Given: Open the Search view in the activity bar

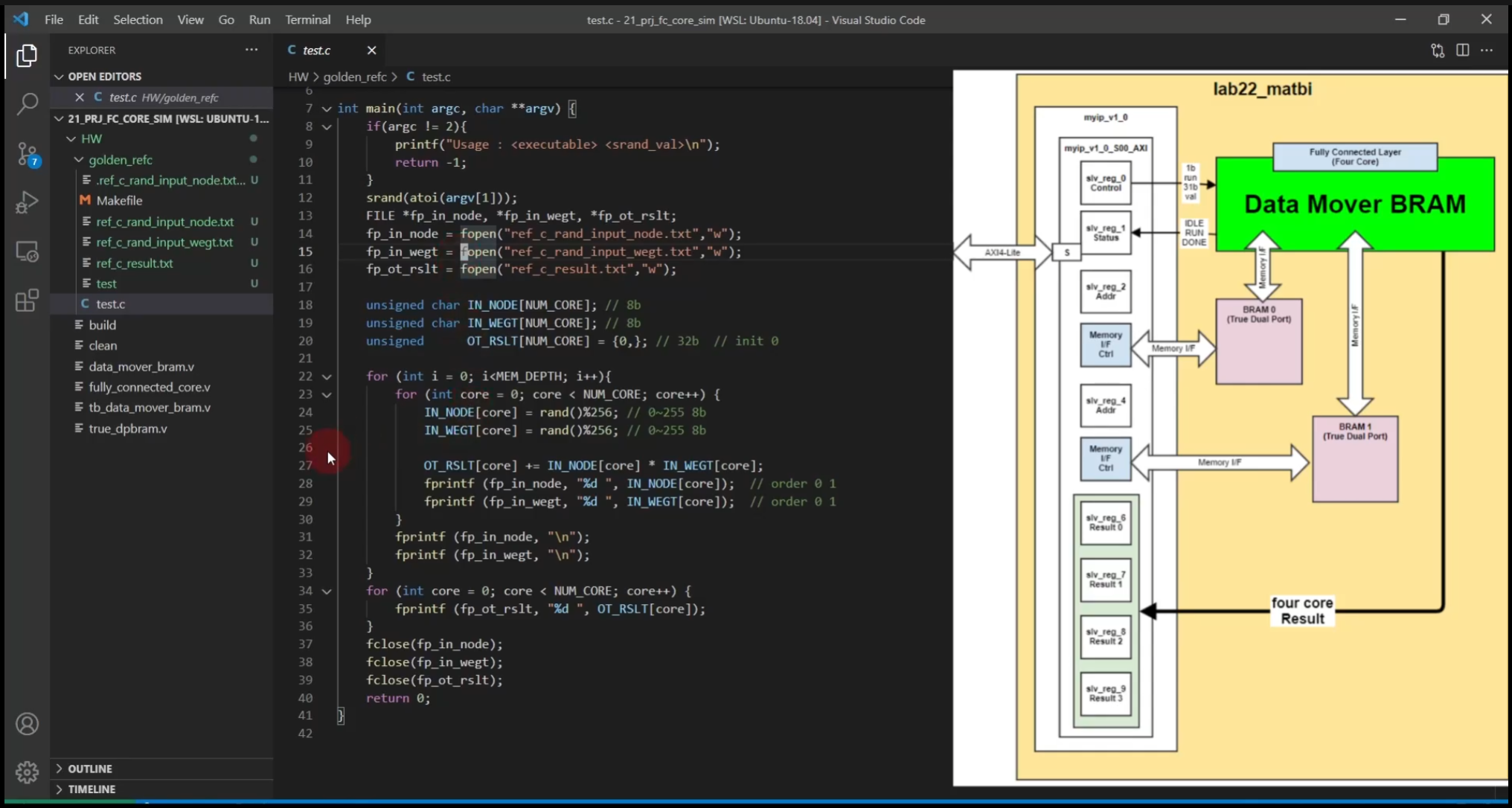Looking at the screenshot, I should pyautogui.click(x=28, y=103).
